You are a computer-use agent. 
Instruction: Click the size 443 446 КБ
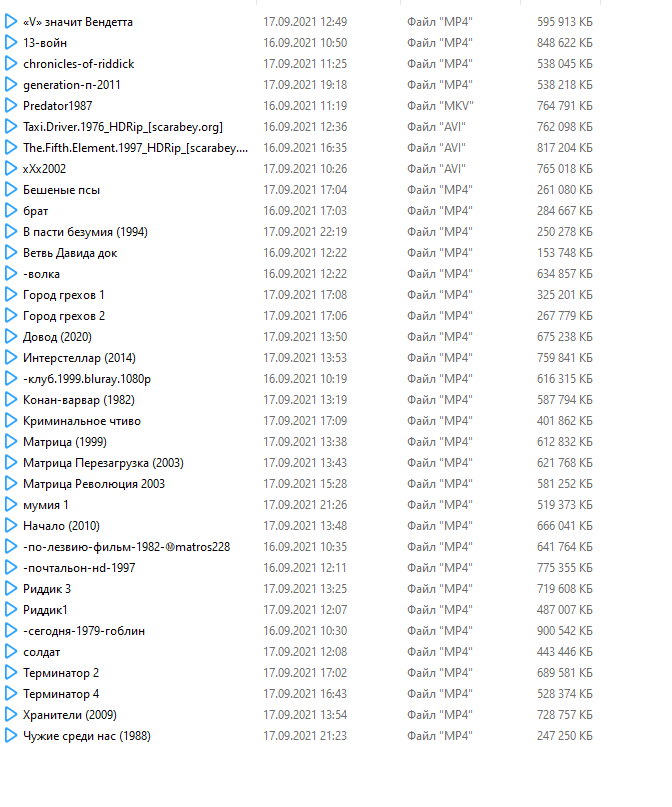[564, 652]
